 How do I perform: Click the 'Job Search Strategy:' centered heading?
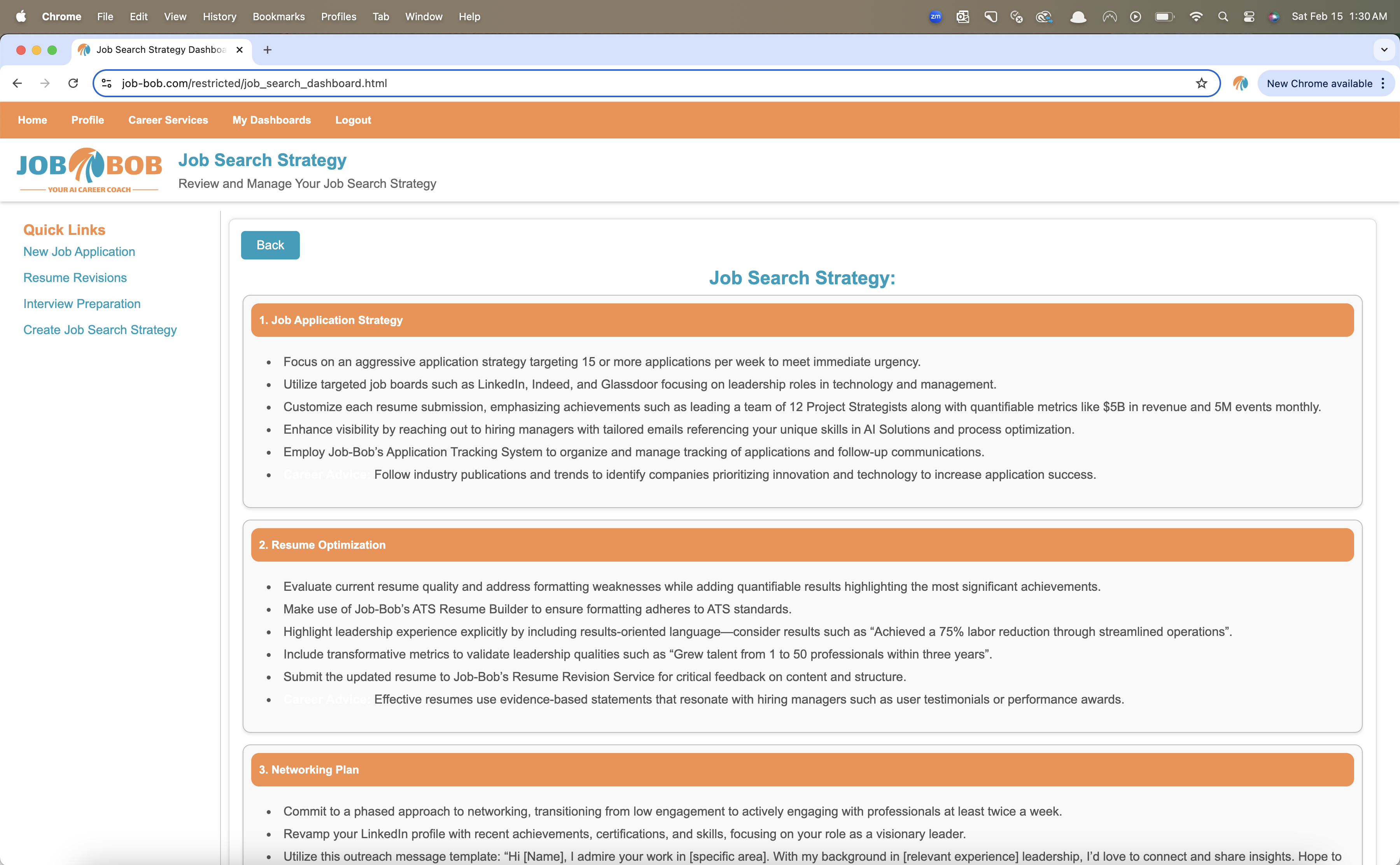(802, 278)
